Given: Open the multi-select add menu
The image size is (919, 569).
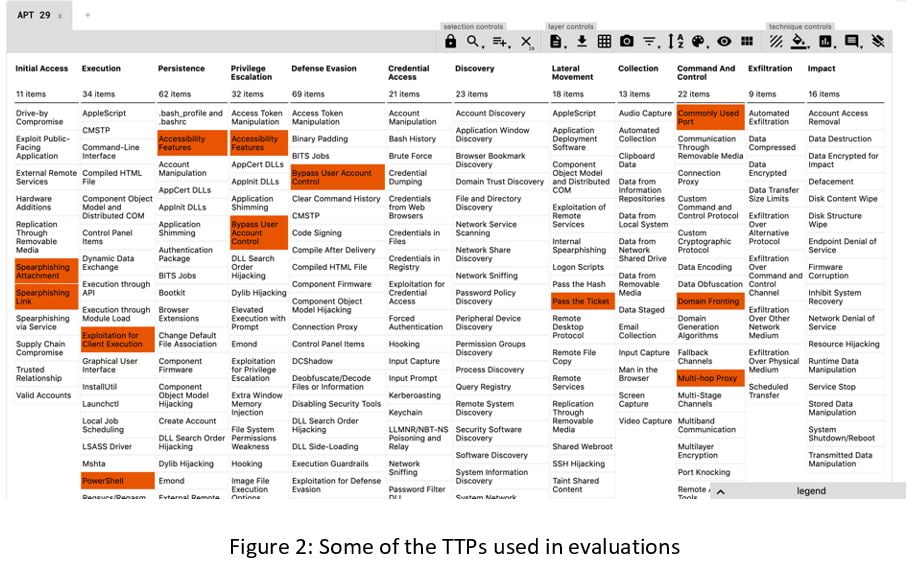Looking at the screenshot, I should 500,41.
